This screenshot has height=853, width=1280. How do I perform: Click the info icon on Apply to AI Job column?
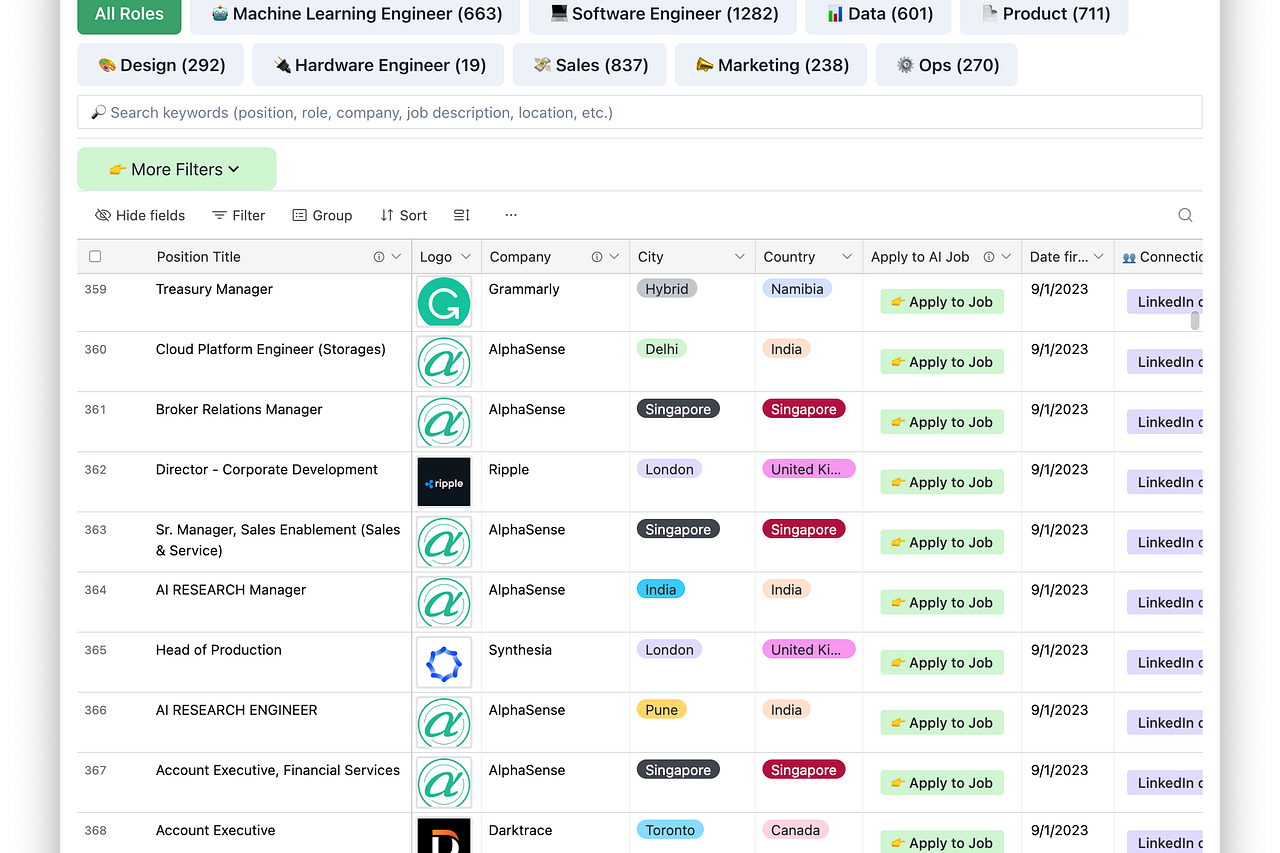click(x=988, y=257)
